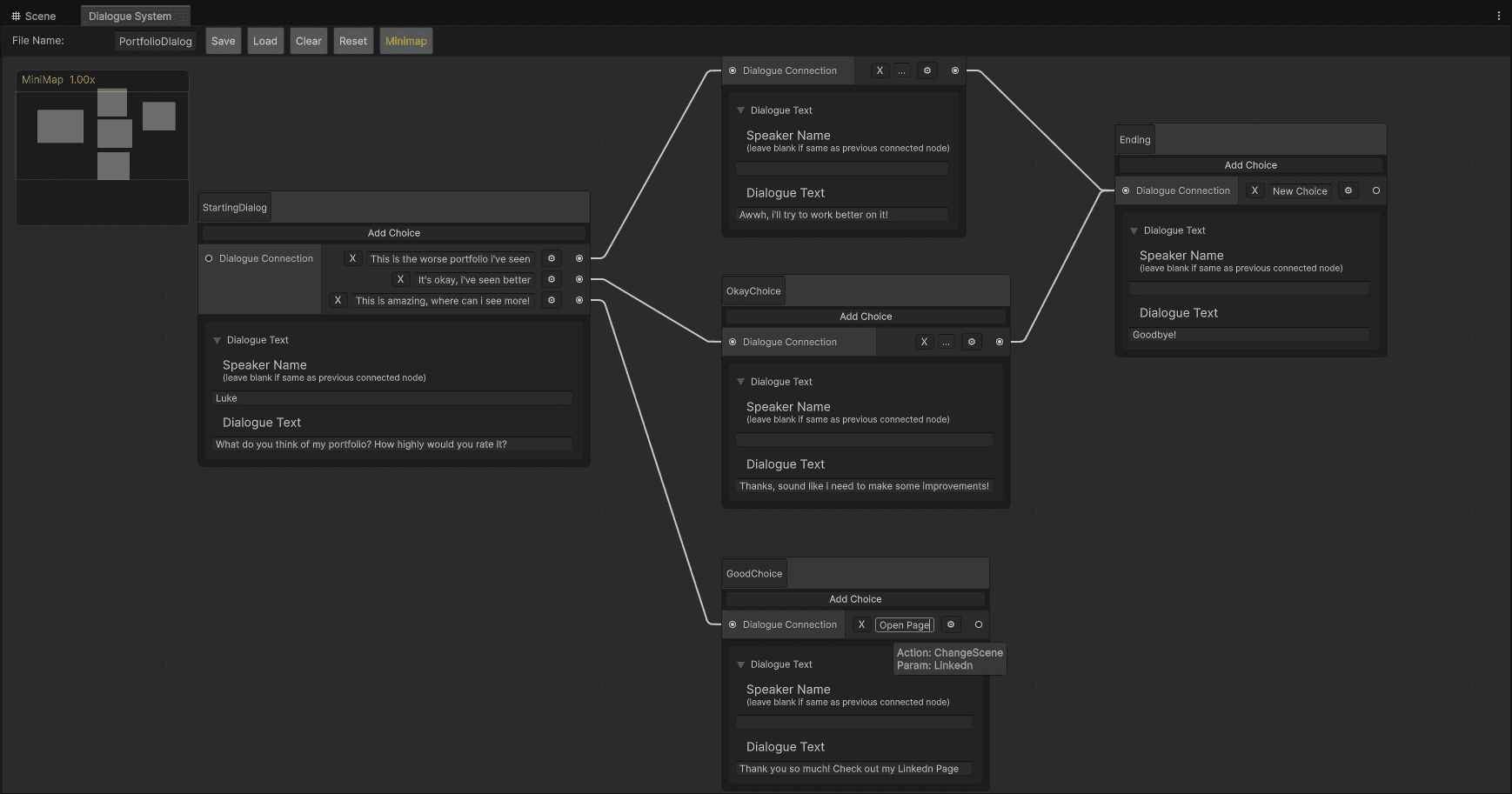Viewport: 1512px width, 794px height.
Task: Open the gear icon next to 'New Choice' on Ending node
Action: click(x=1348, y=190)
